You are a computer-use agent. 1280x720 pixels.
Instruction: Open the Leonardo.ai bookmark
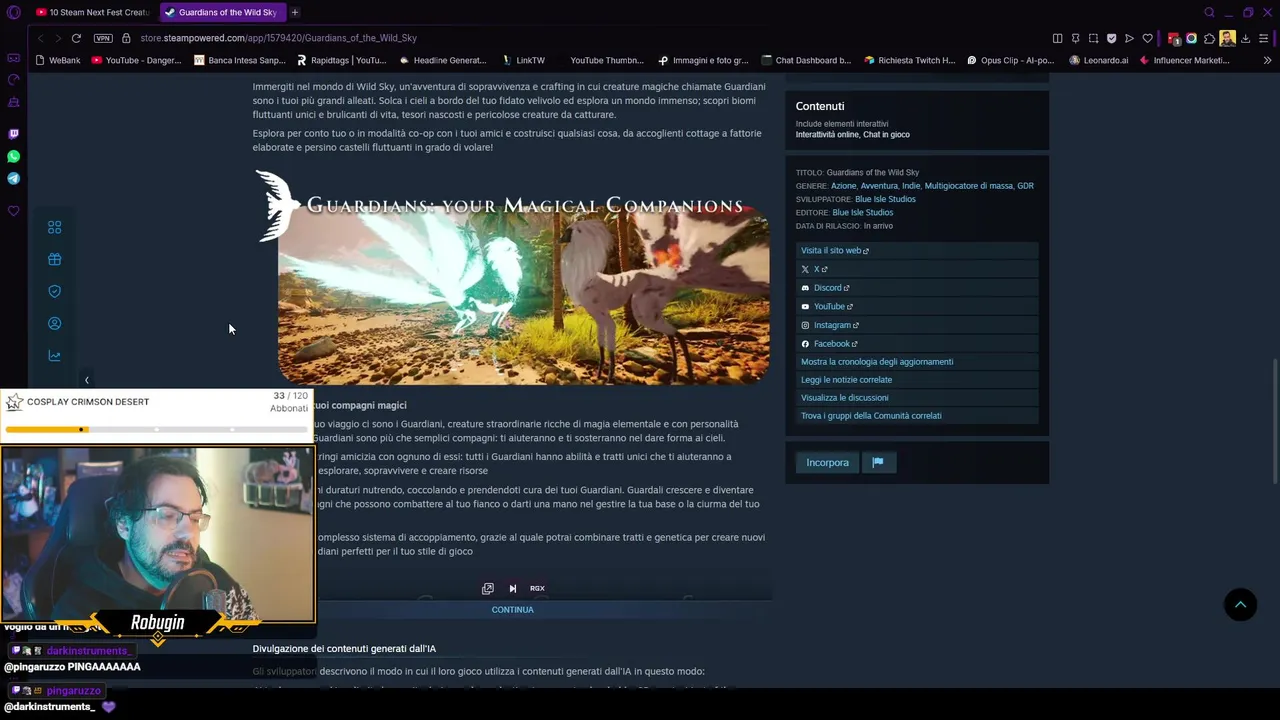pyautogui.click(x=1098, y=60)
